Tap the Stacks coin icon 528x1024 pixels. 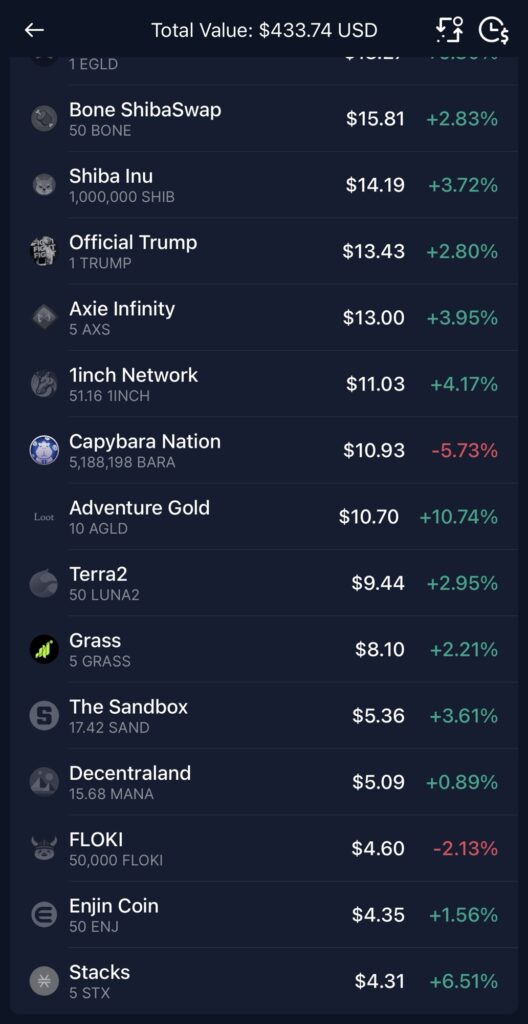point(44,981)
